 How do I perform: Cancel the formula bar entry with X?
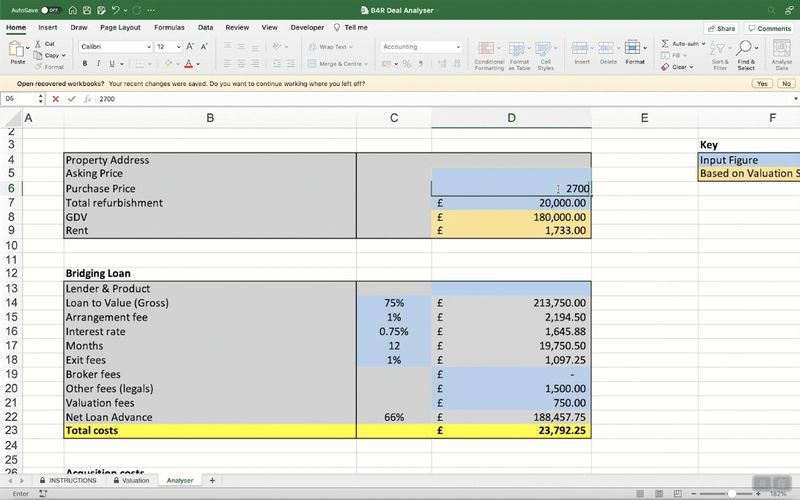[x=56, y=99]
